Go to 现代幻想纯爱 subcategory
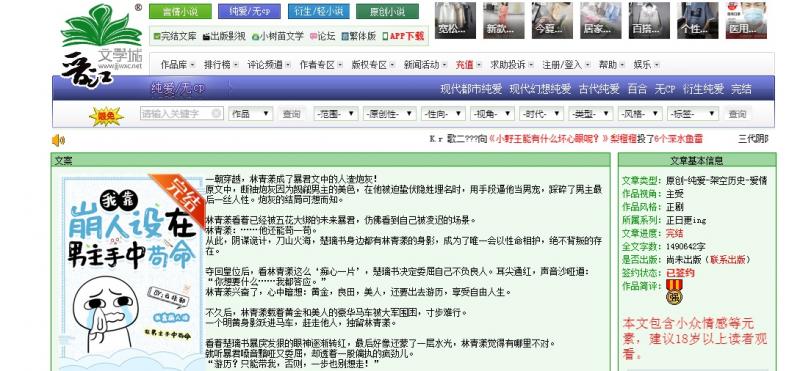The height and width of the screenshot is (371, 800). pos(540,89)
